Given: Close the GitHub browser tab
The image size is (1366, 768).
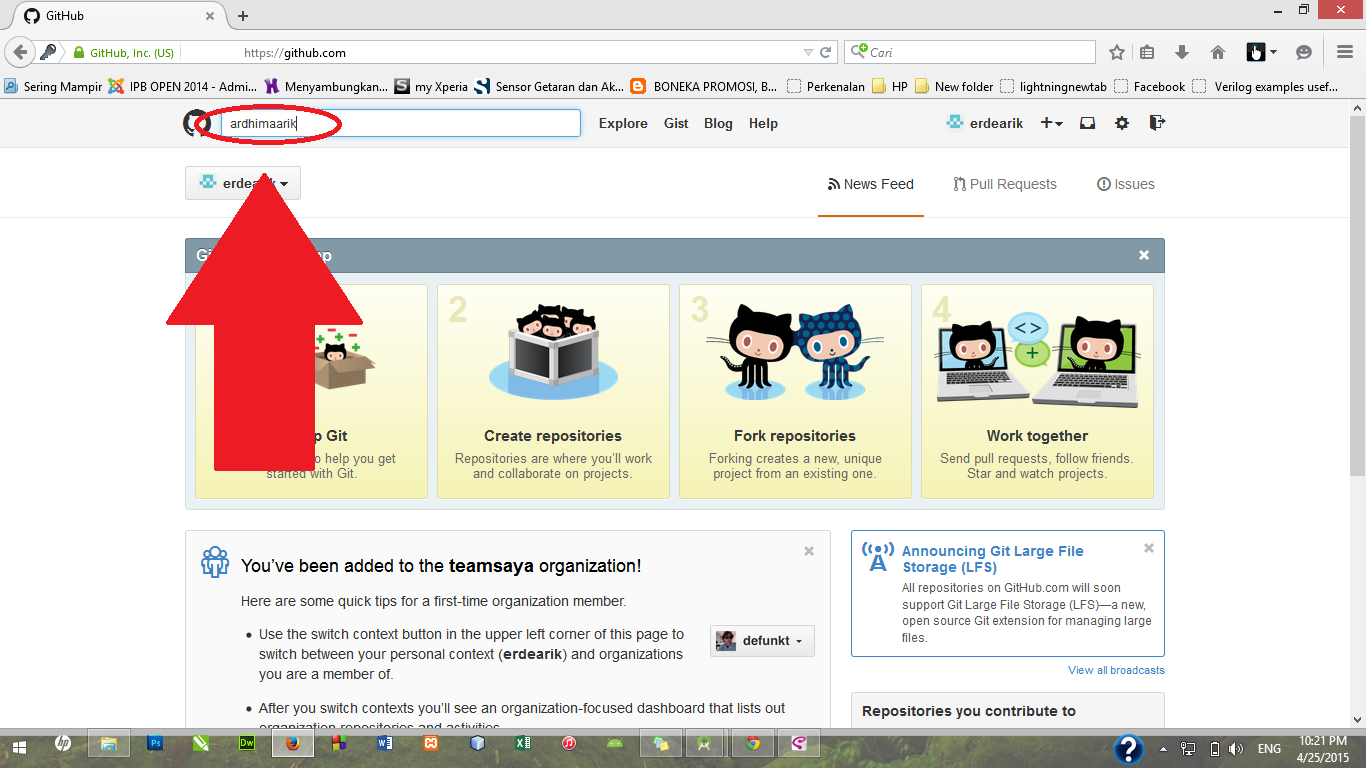Looking at the screenshot, I should pyautogui.click(x=210, y=16).
